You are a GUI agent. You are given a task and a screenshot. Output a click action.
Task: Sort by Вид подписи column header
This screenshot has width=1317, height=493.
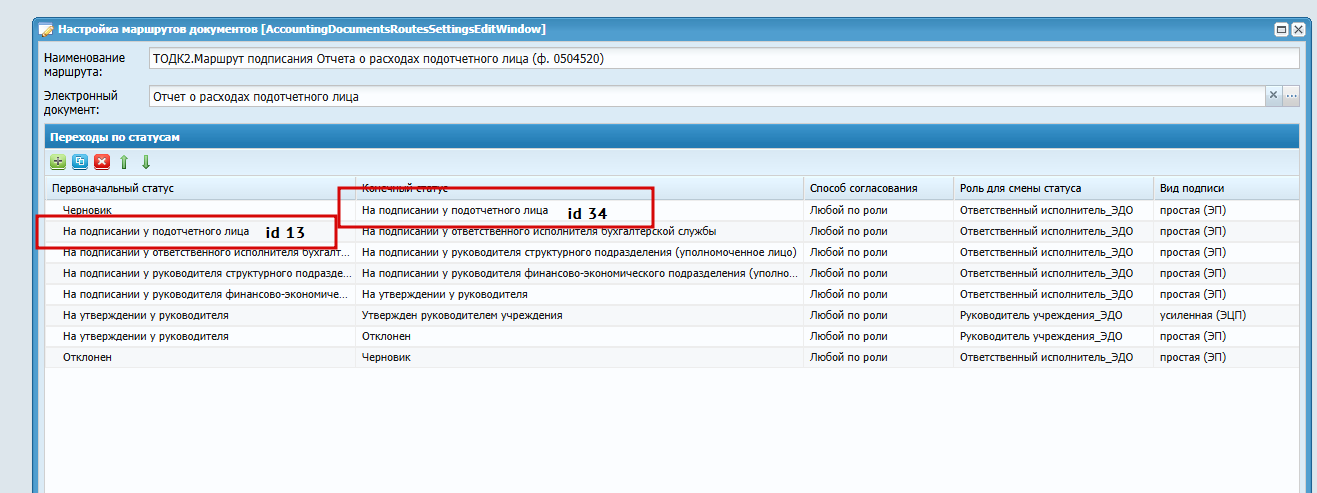[1226, 188]
